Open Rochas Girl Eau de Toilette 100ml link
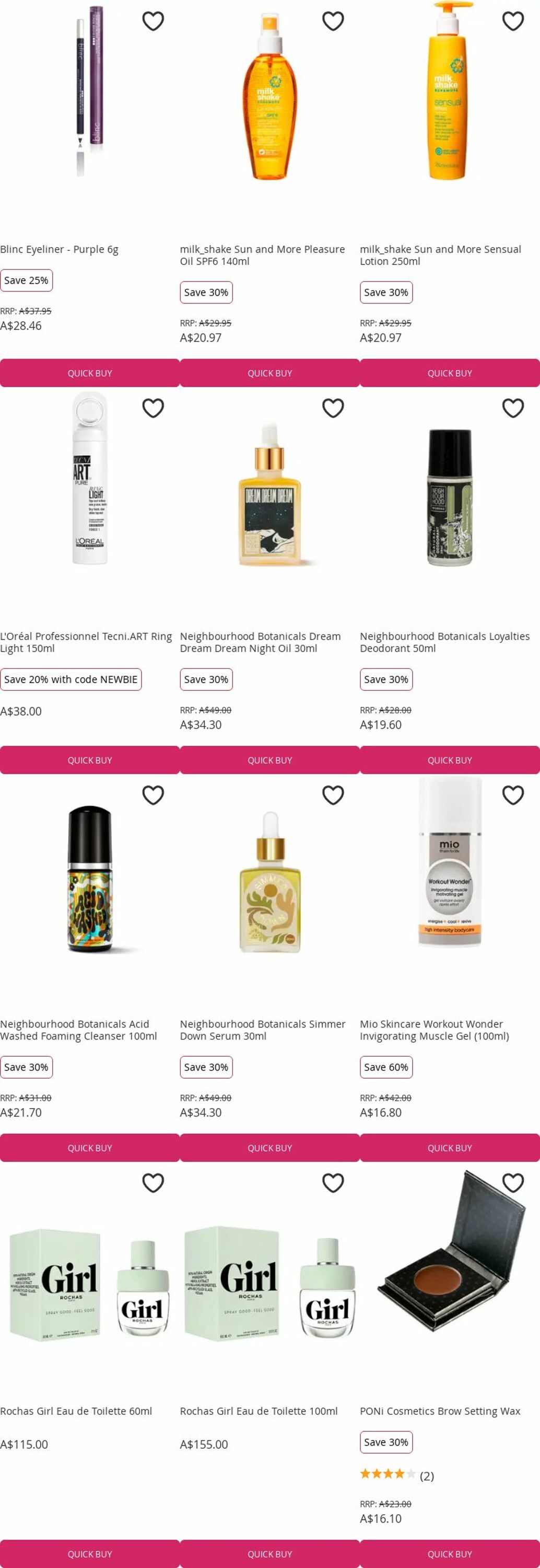 259,1411
